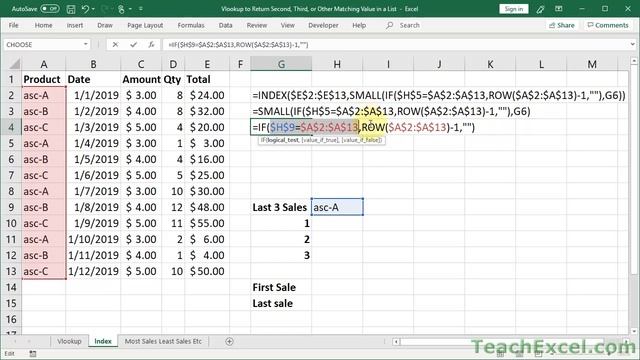This screenshot has width=640, height=360.
Task: Click the Qty value 12 cell
Action: [173, 207]
